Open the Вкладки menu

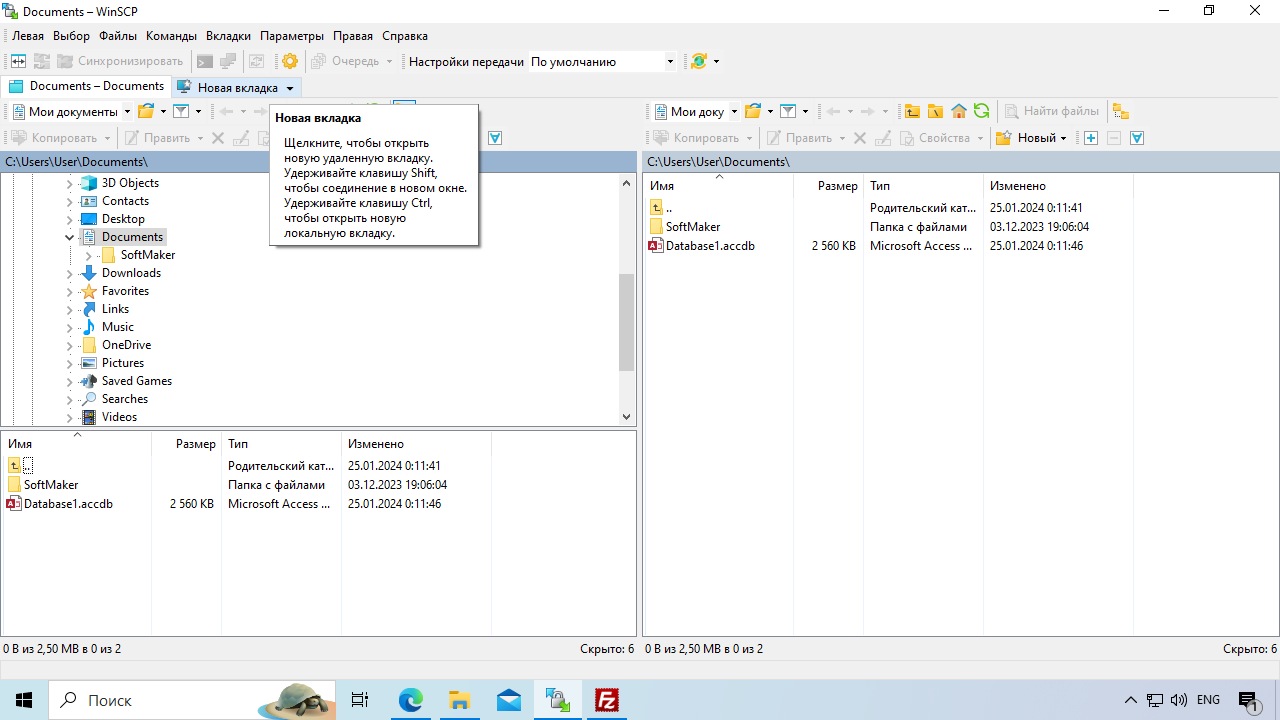click(x=228, y=35)
